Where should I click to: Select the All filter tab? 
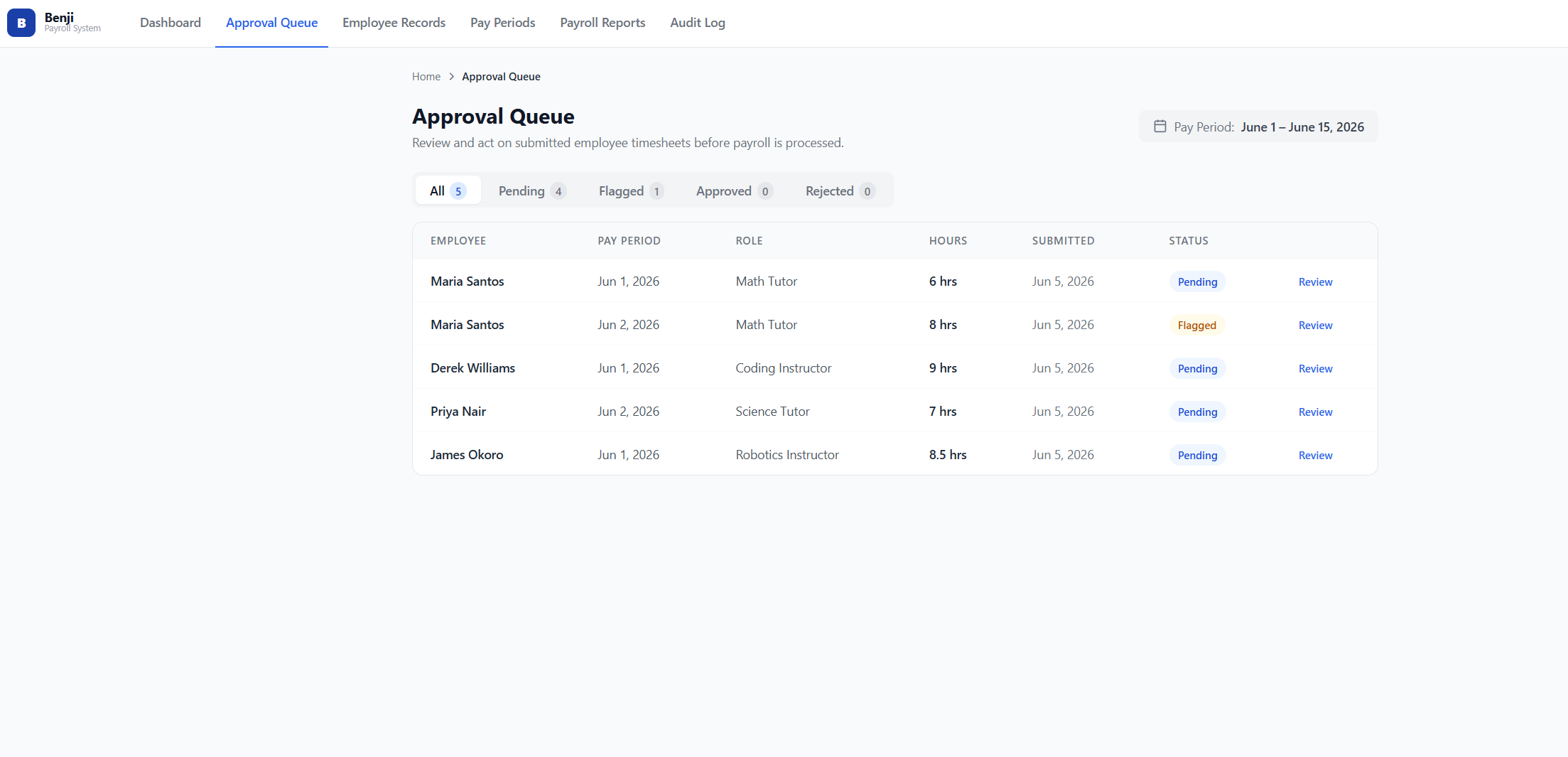pyautogui.click(x=448, y=190)
